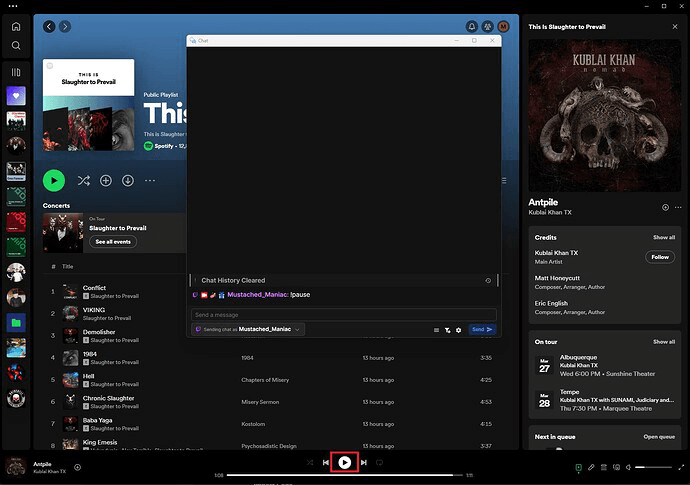This screenshot has width=690, height=485.
Task: Click Open queue link
Action: point(659,437)
